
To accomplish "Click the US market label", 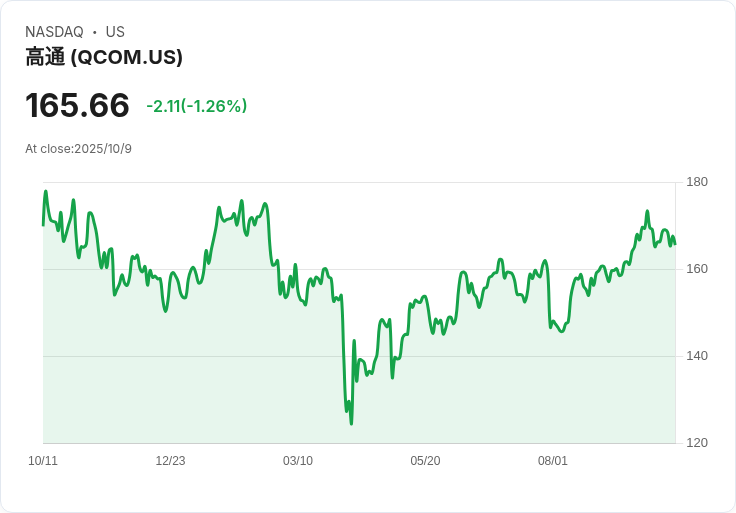I will [x=115, y=32].
